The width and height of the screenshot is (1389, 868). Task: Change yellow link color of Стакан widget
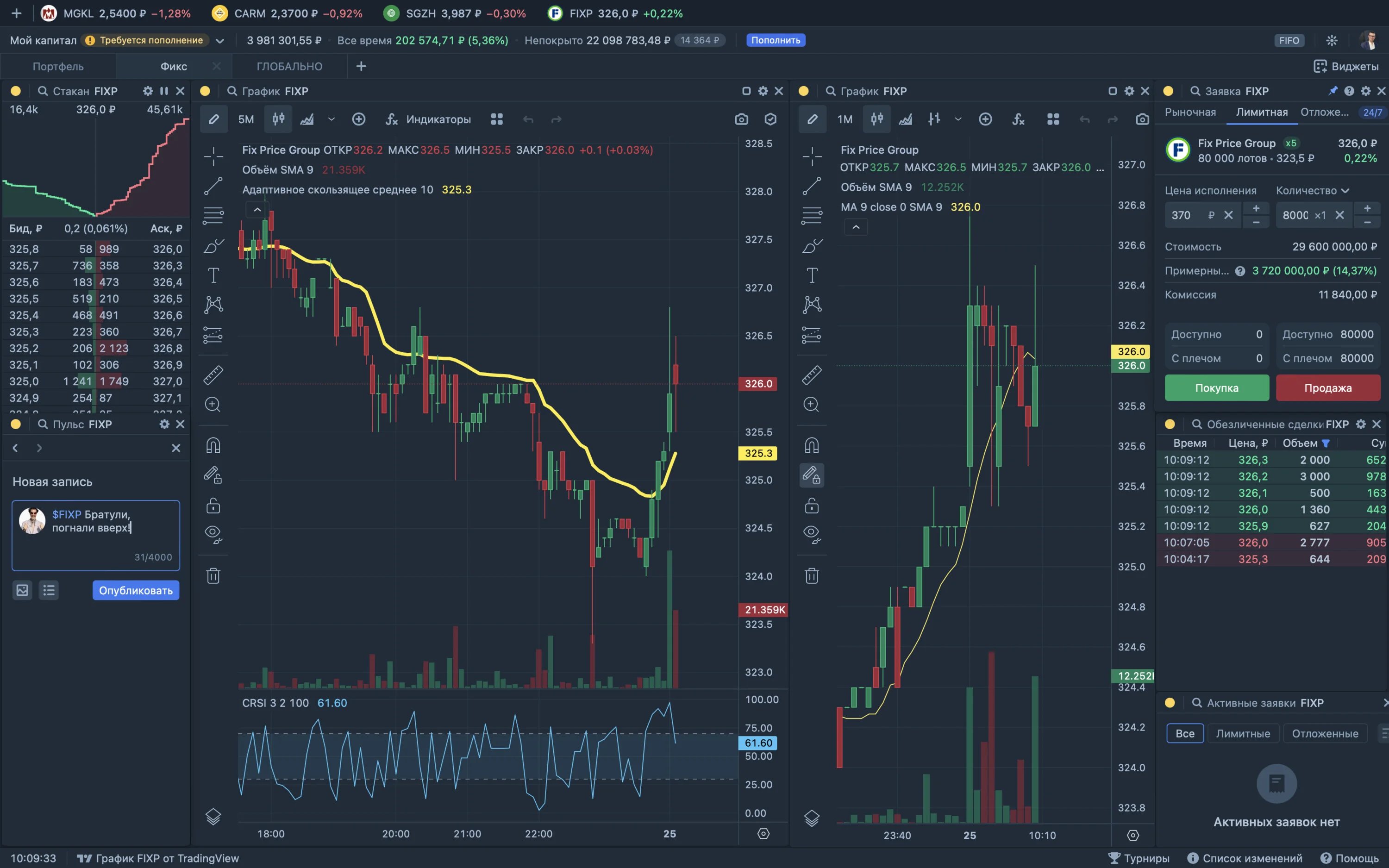pyautogui.click(x=15, y=91)
